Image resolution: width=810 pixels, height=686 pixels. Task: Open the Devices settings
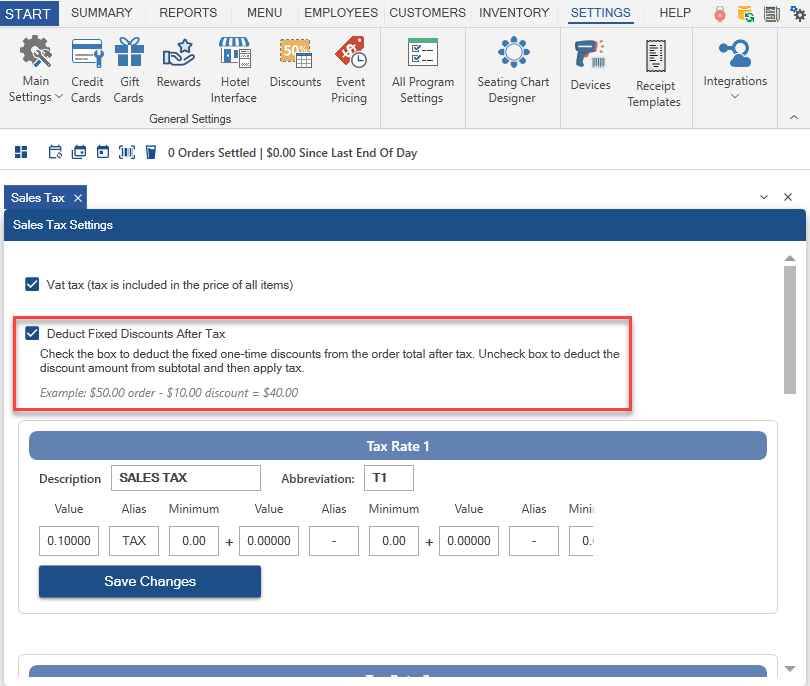(590, 66)
